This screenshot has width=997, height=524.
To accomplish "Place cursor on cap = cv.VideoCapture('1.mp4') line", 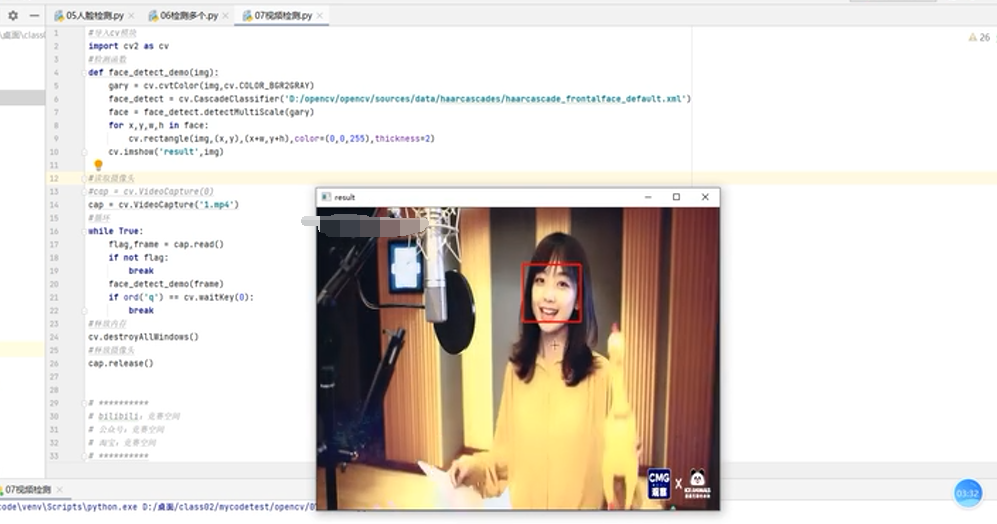I will (x=163, y=205).
